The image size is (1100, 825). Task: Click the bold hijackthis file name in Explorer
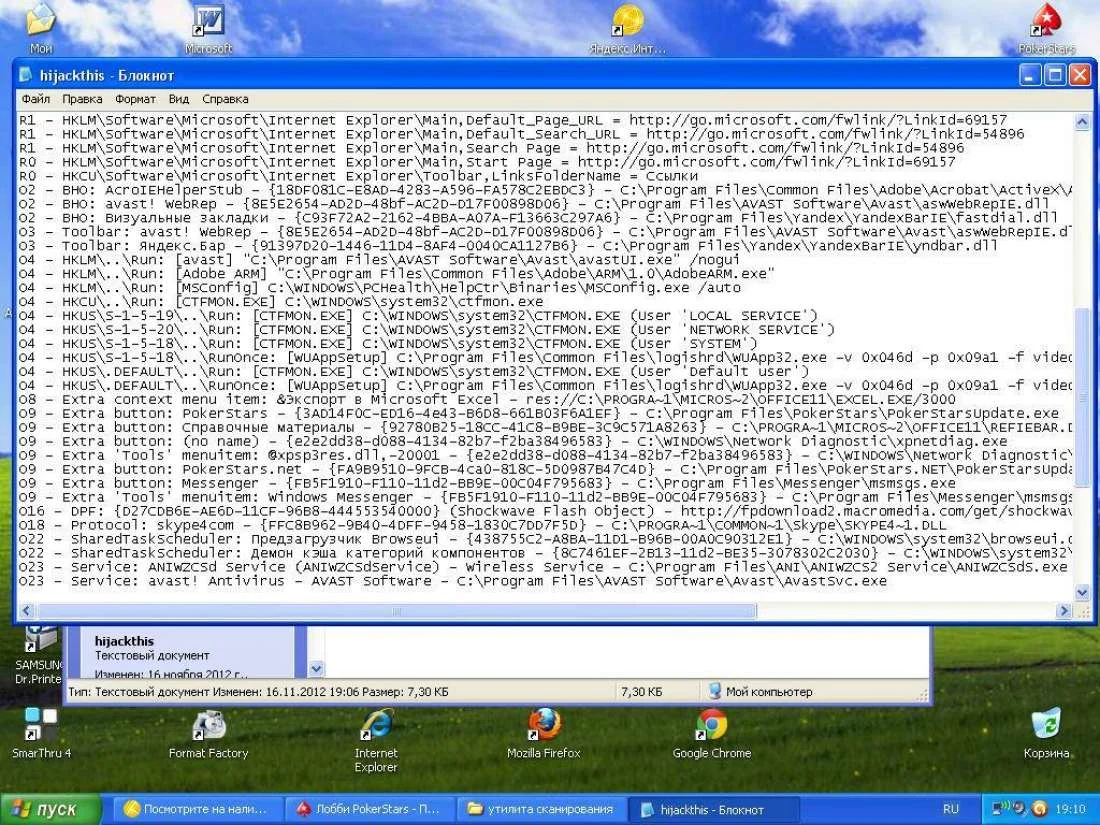[124, 641]
